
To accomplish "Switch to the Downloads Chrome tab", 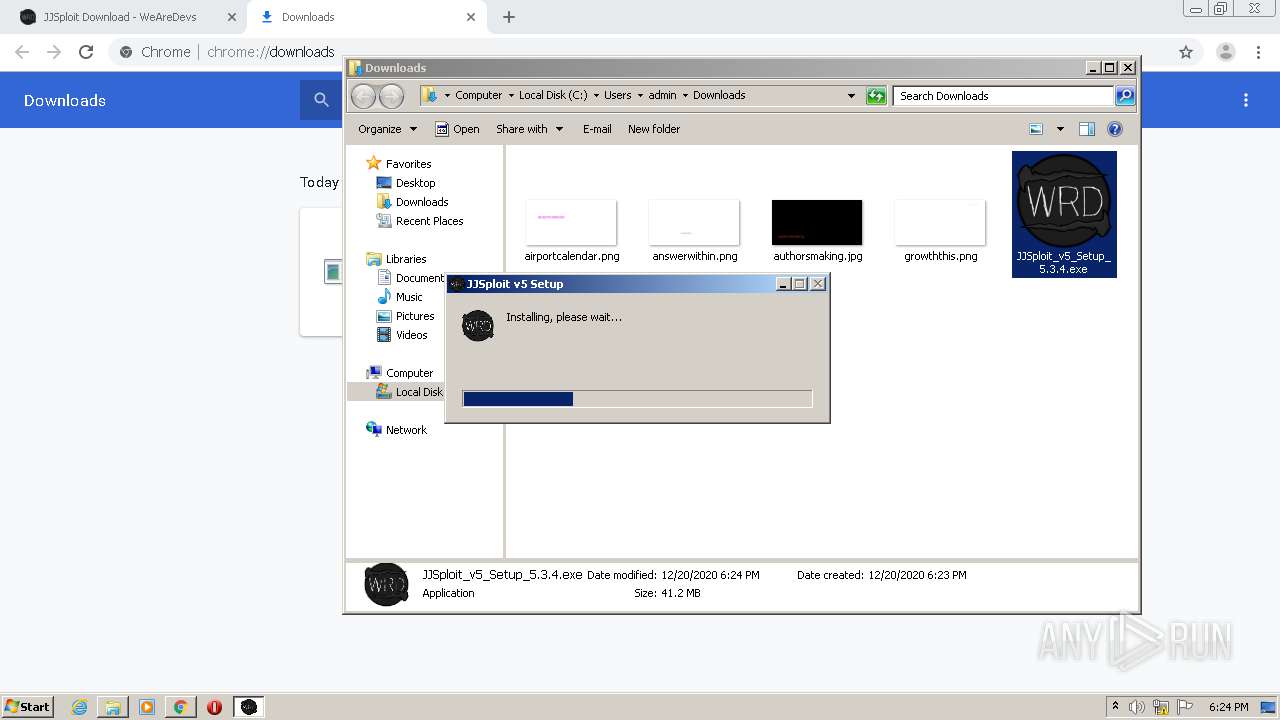I will click(365, 17).
